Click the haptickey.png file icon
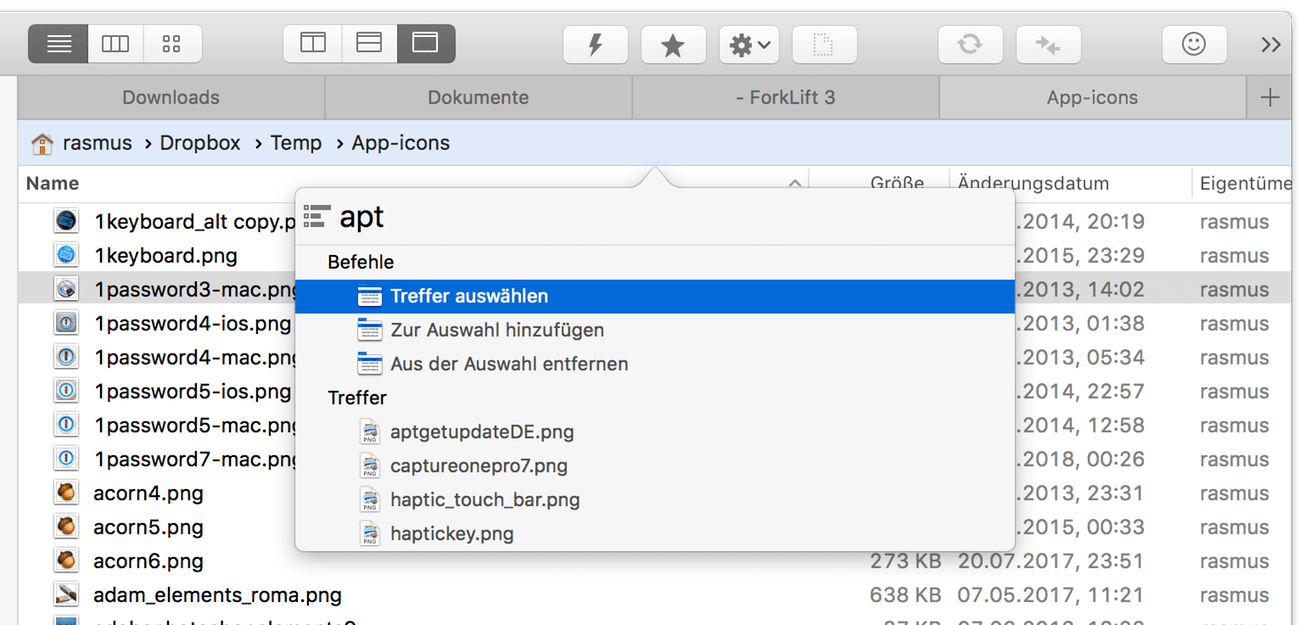Viewport: 1300px width, 625px height. point(370,534)
